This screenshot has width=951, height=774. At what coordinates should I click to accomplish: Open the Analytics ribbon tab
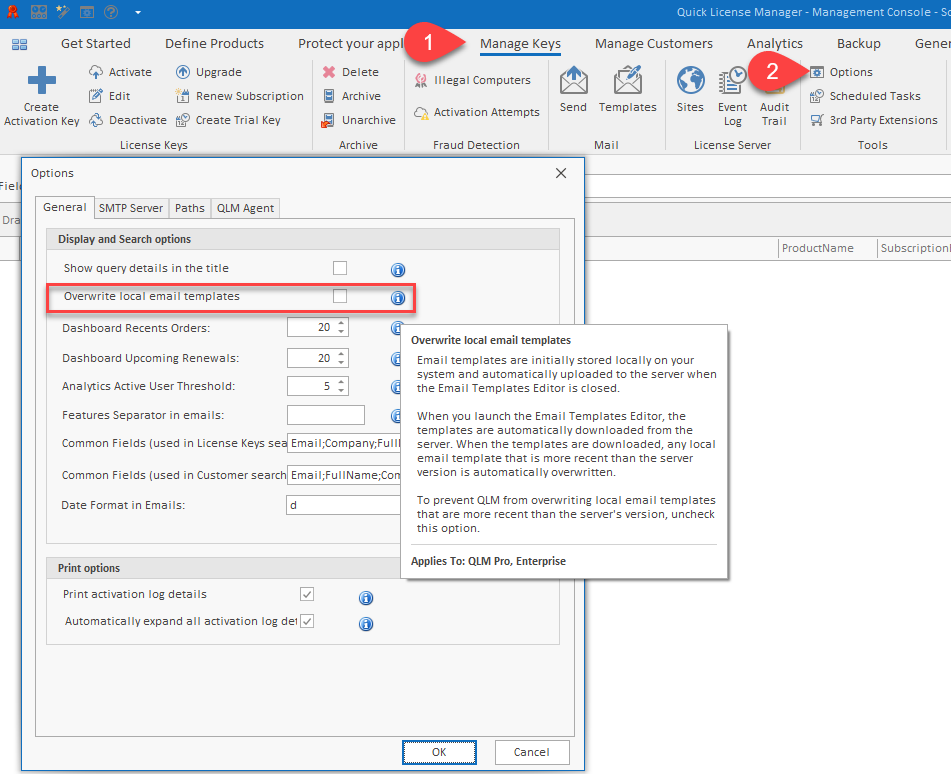tap(775, 44)
